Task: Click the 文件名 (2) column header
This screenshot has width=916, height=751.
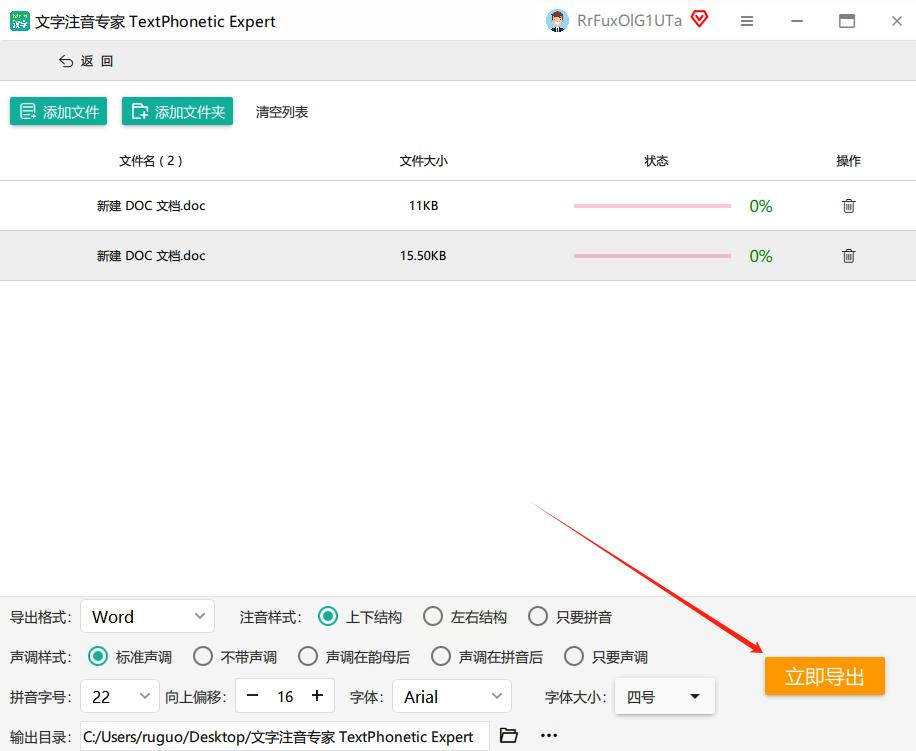Action: pos(151,161)
